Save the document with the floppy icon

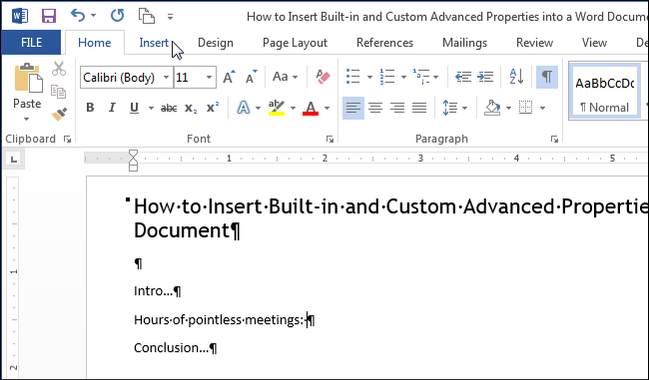[49, 16]
